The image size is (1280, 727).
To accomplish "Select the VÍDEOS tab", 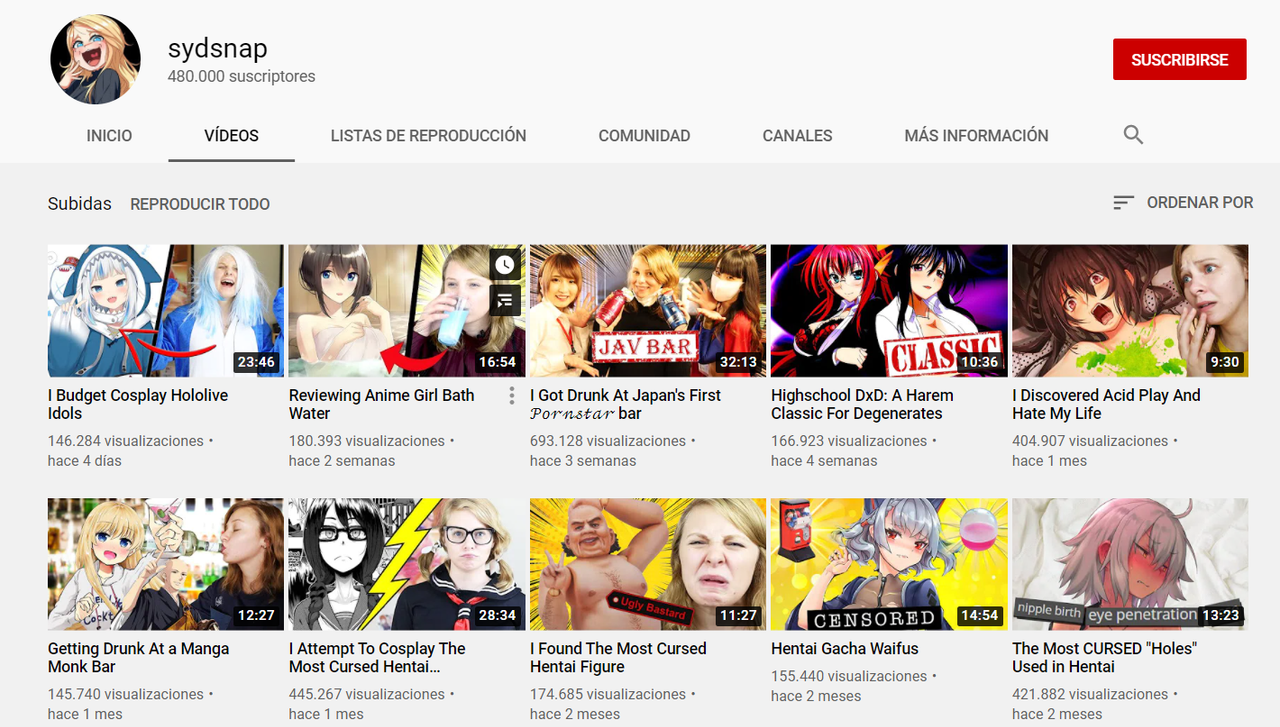I will click(231, 135).
